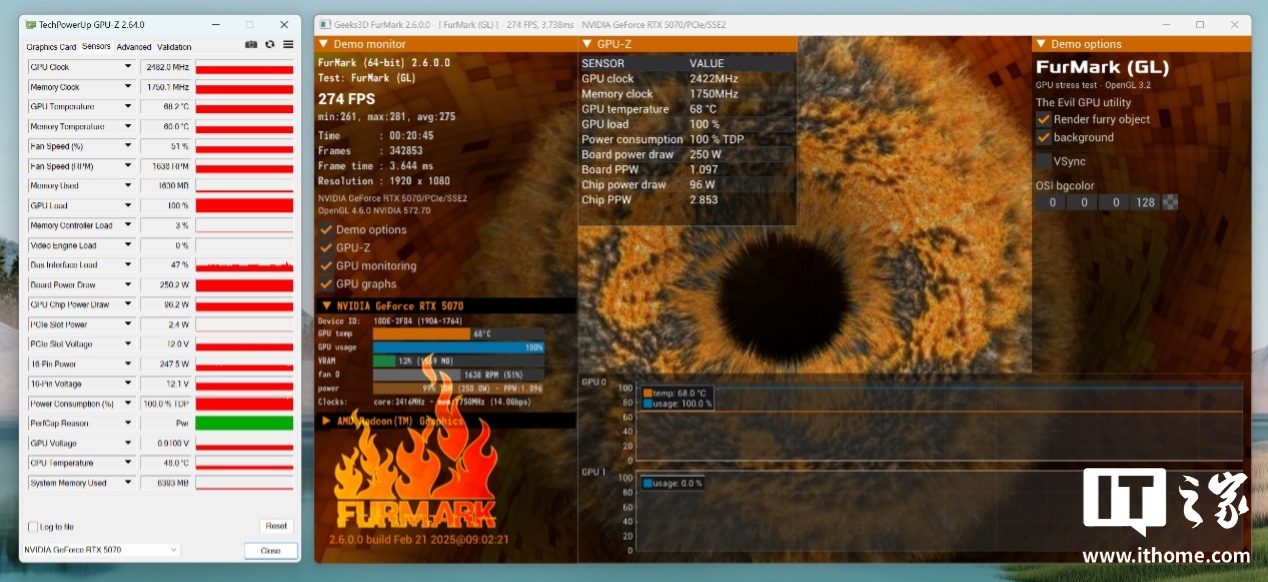
Task: Switch to the Graphics Card tab
Action: pos(51,47)
